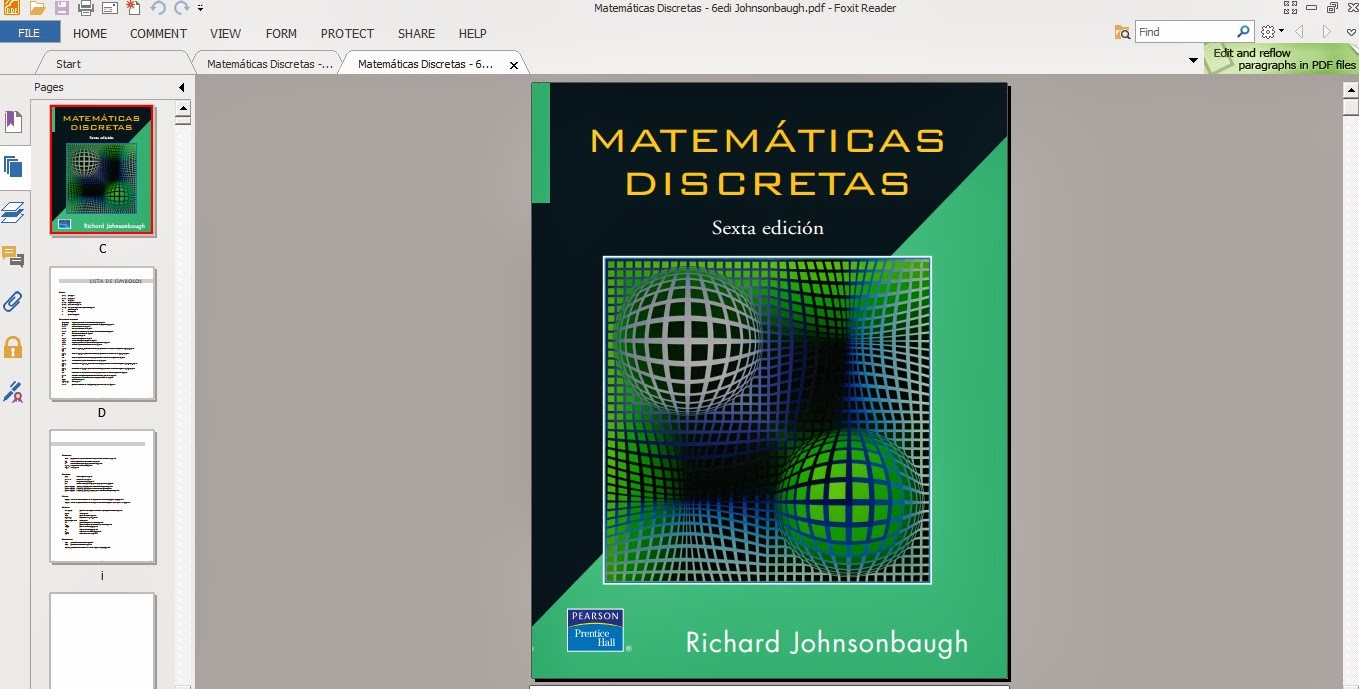Open the Comments panel icon

(x=13, y=257)
